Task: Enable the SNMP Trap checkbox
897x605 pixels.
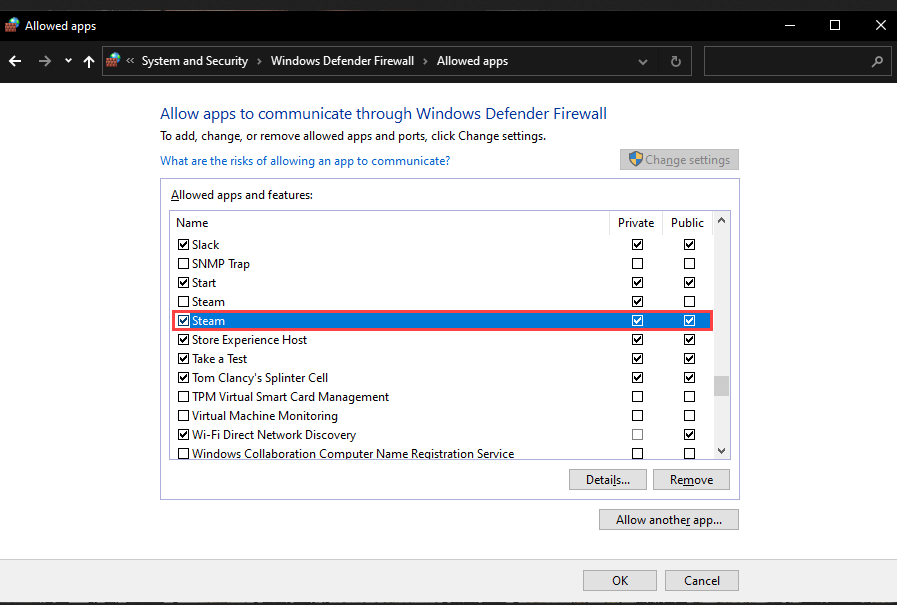Action: pos(183,264)
